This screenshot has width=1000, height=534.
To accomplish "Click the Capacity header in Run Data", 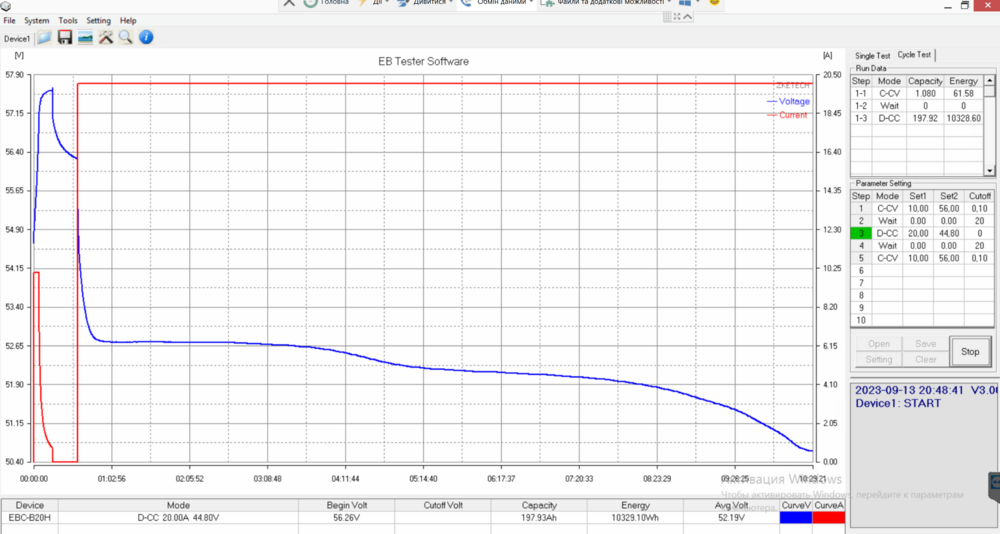I will coord(925,81).
